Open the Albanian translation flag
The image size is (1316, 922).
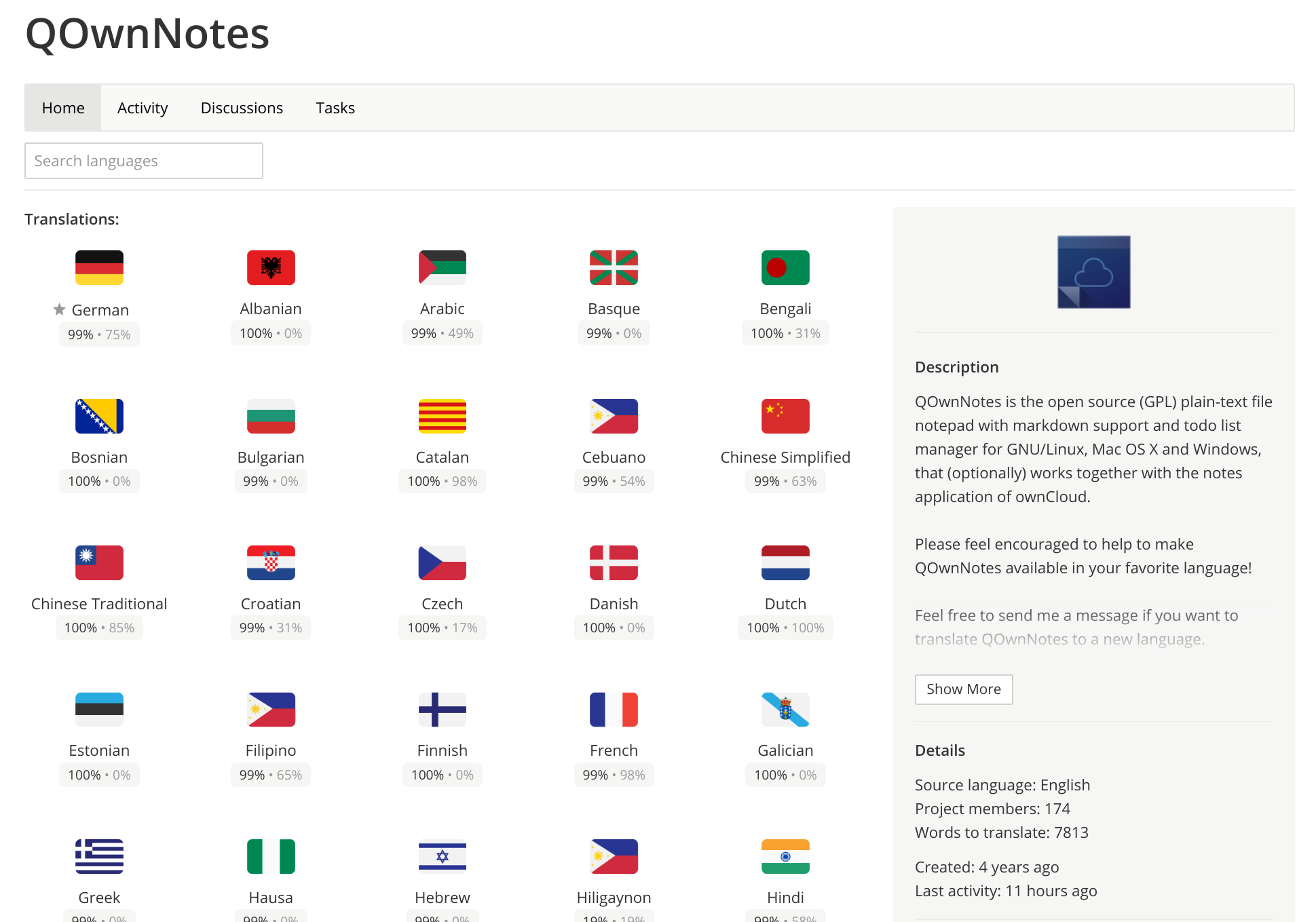[271, 267]
